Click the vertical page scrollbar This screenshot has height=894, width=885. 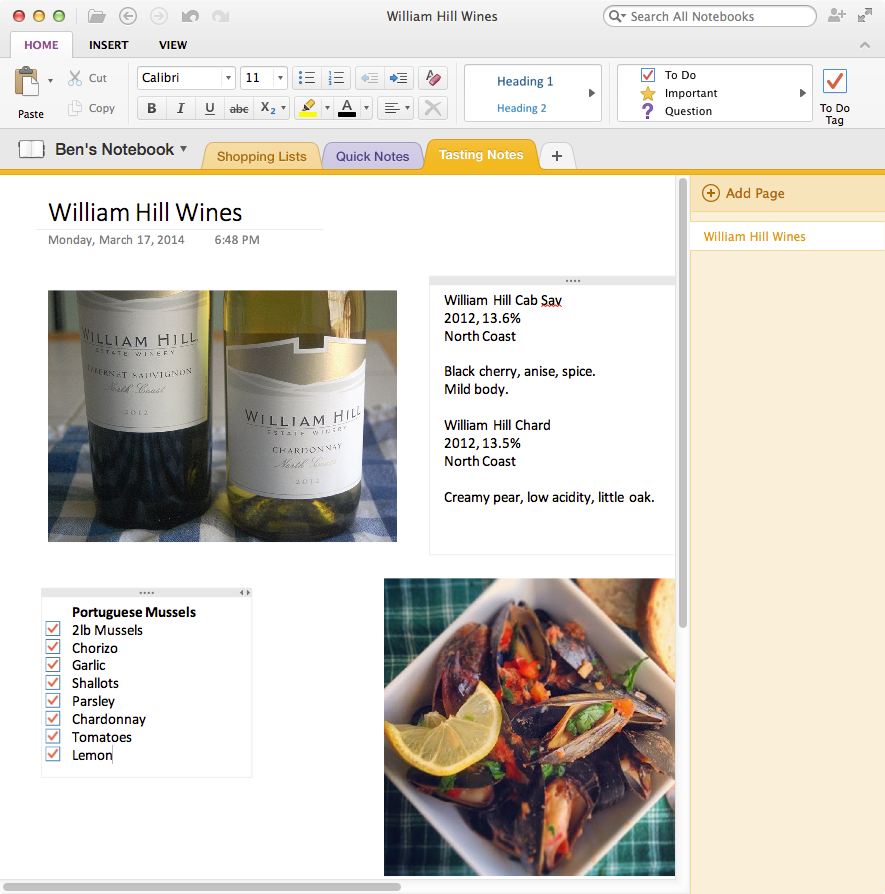click(x=682, y=404)
